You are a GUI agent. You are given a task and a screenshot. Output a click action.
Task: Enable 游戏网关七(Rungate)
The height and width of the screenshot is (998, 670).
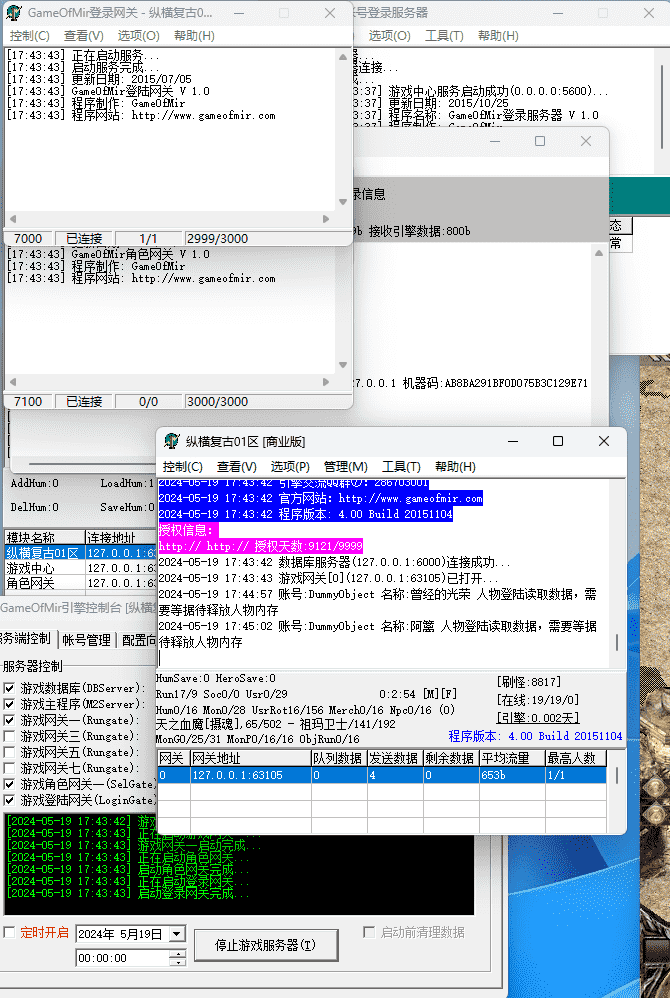(x=10, y=768)
